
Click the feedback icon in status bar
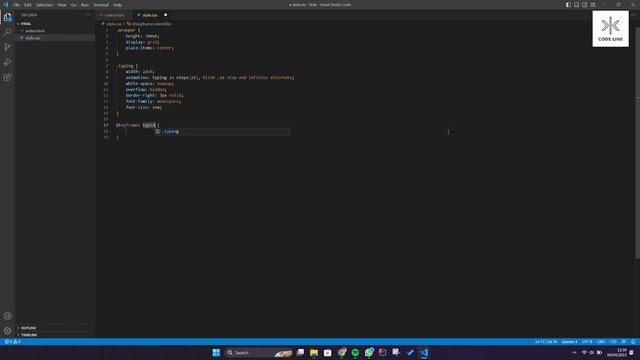[624, 342]
